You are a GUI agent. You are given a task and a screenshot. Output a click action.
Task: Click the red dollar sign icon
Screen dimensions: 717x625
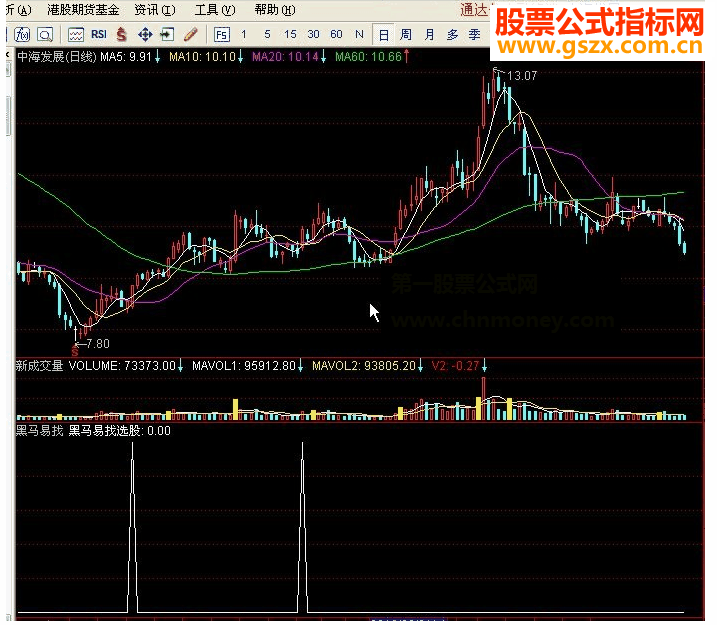tap(121, 34)
